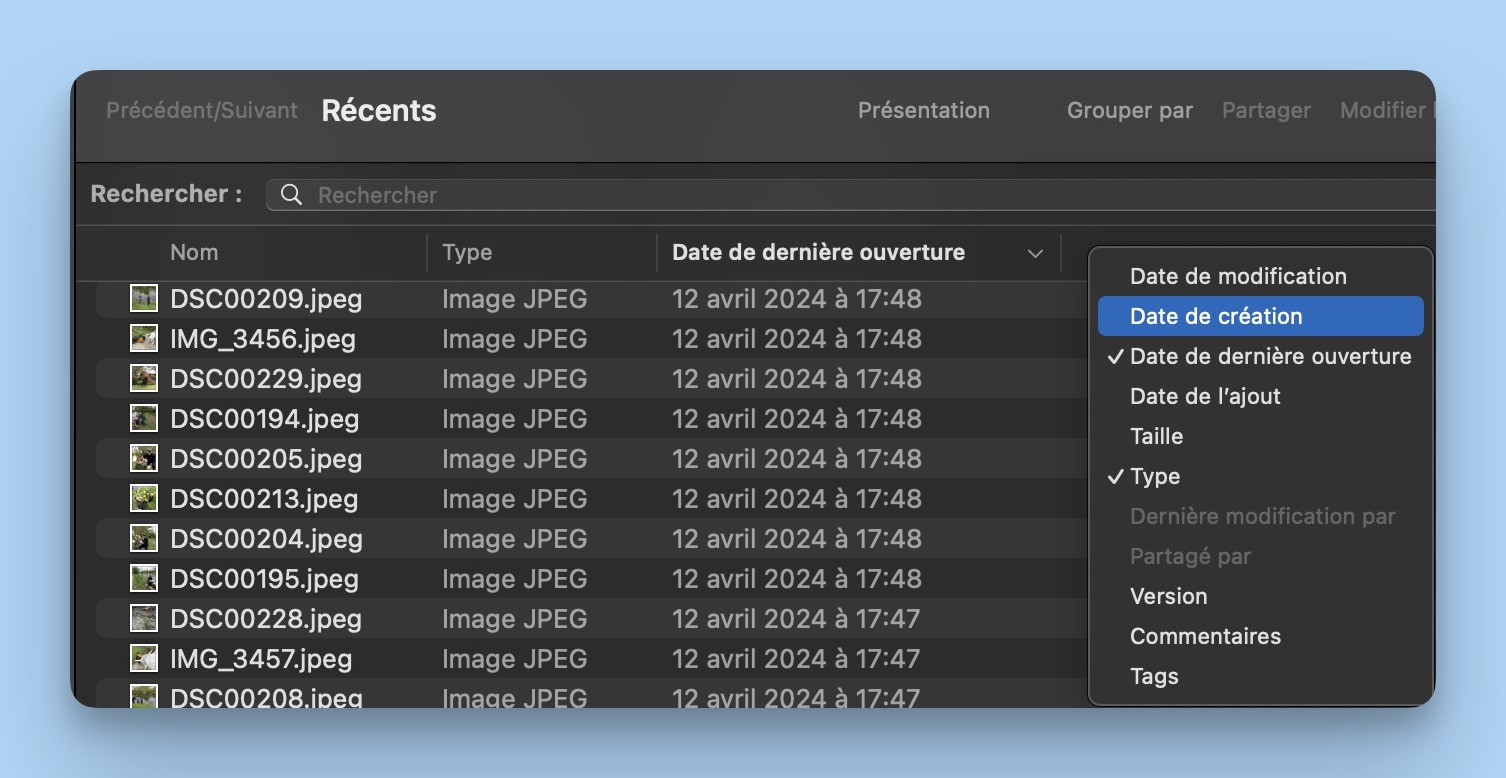Viewport: 1506px width, 778px height.
Task: Choose Date de création in context menu
Action: tap(1216, 316)
